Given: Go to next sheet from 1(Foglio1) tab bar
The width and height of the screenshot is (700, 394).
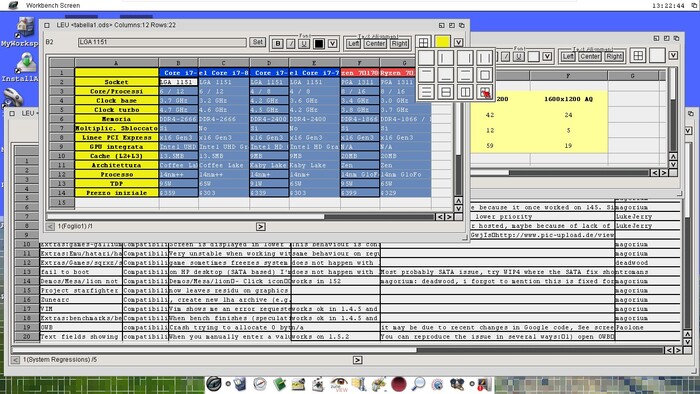Looking at the screenshot, I should pos(261,227).
